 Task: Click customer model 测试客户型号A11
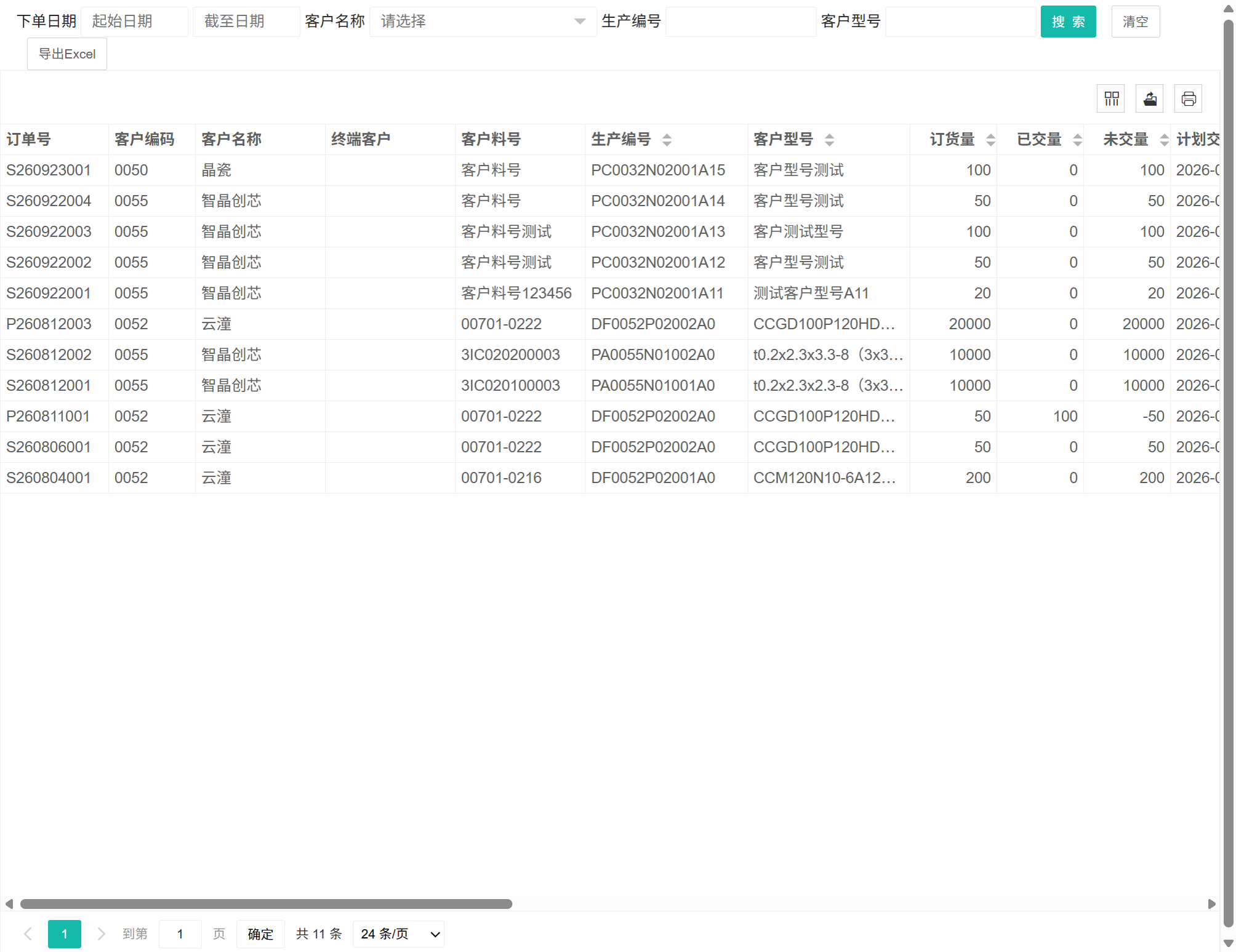(x=811, y=294)
